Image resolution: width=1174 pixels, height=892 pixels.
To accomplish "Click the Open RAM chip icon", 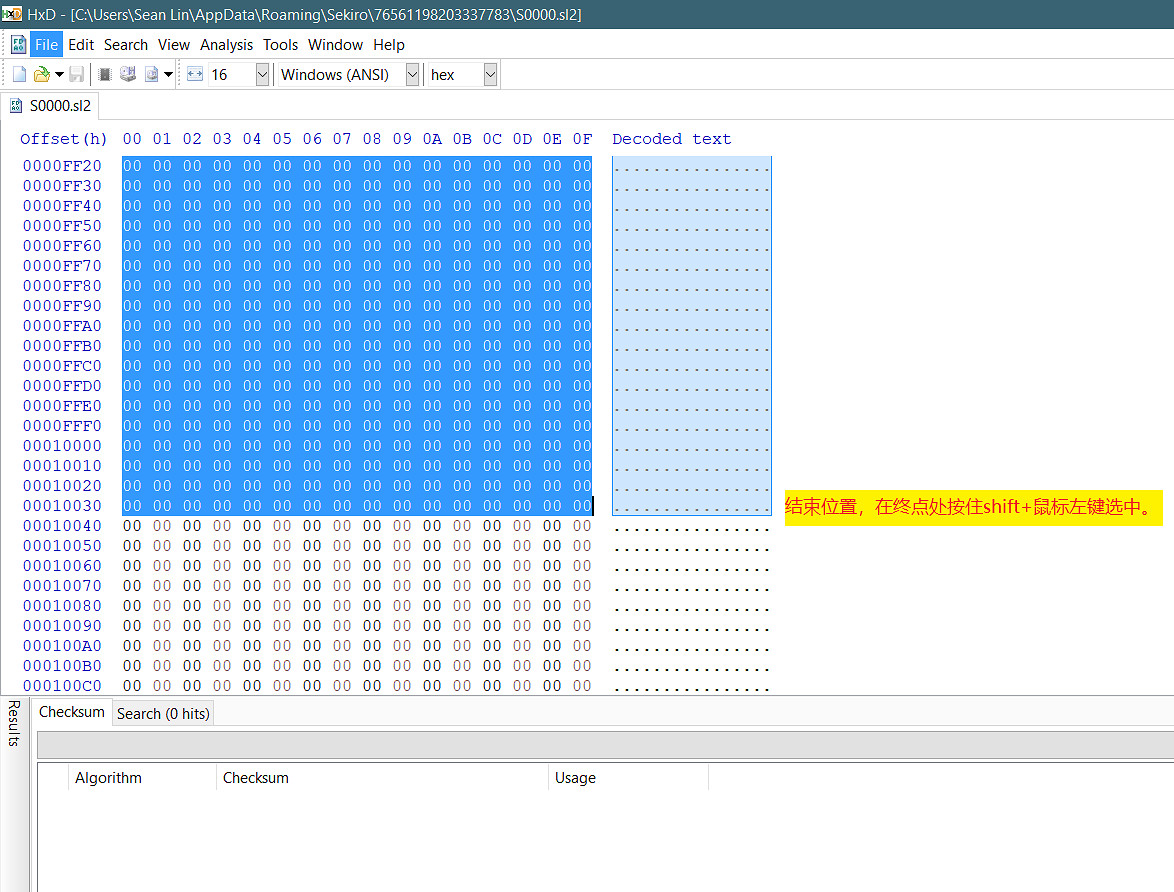I will click(105, 74).
